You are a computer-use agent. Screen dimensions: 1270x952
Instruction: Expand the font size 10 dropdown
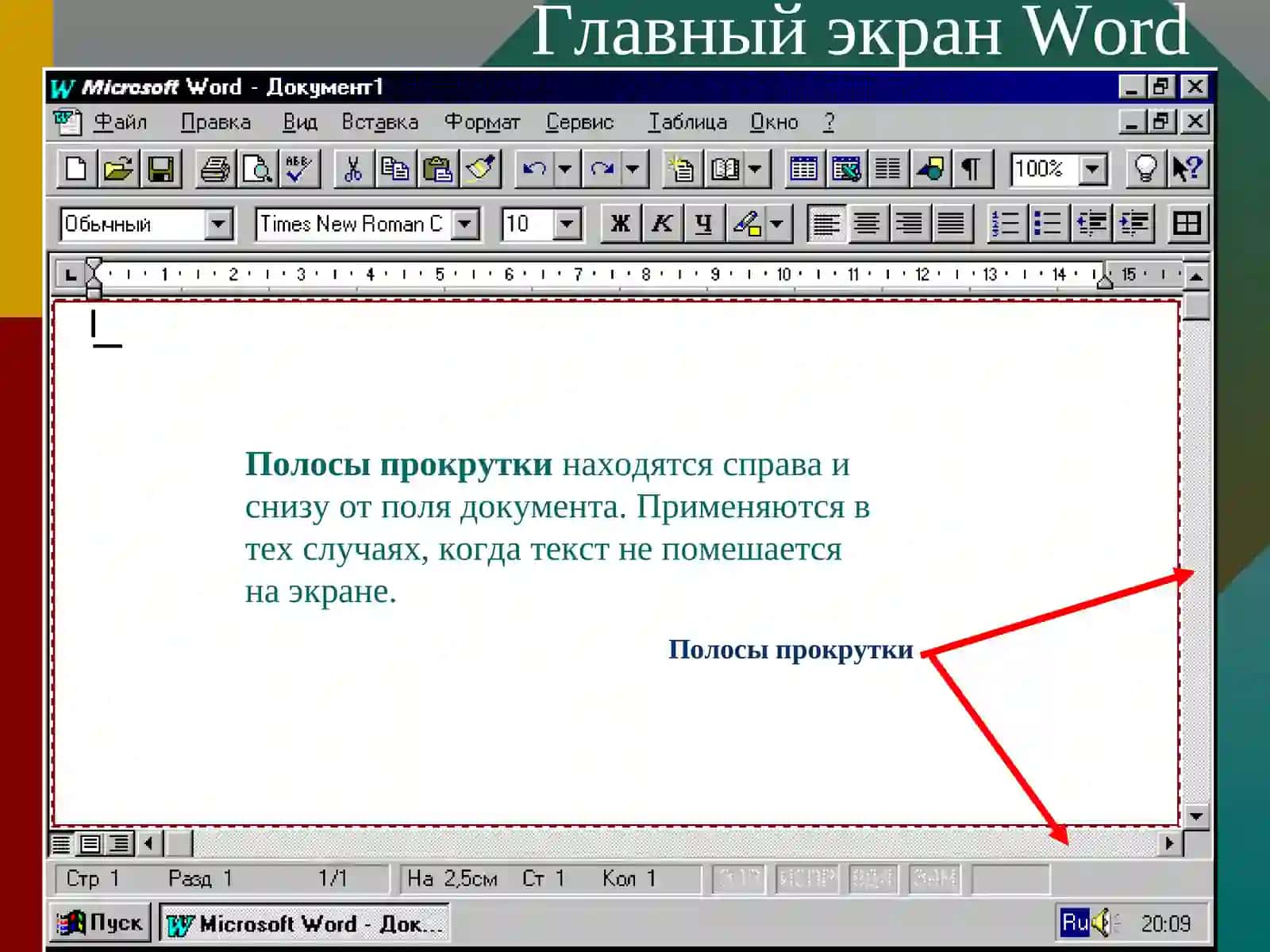(x=566, y=224)
